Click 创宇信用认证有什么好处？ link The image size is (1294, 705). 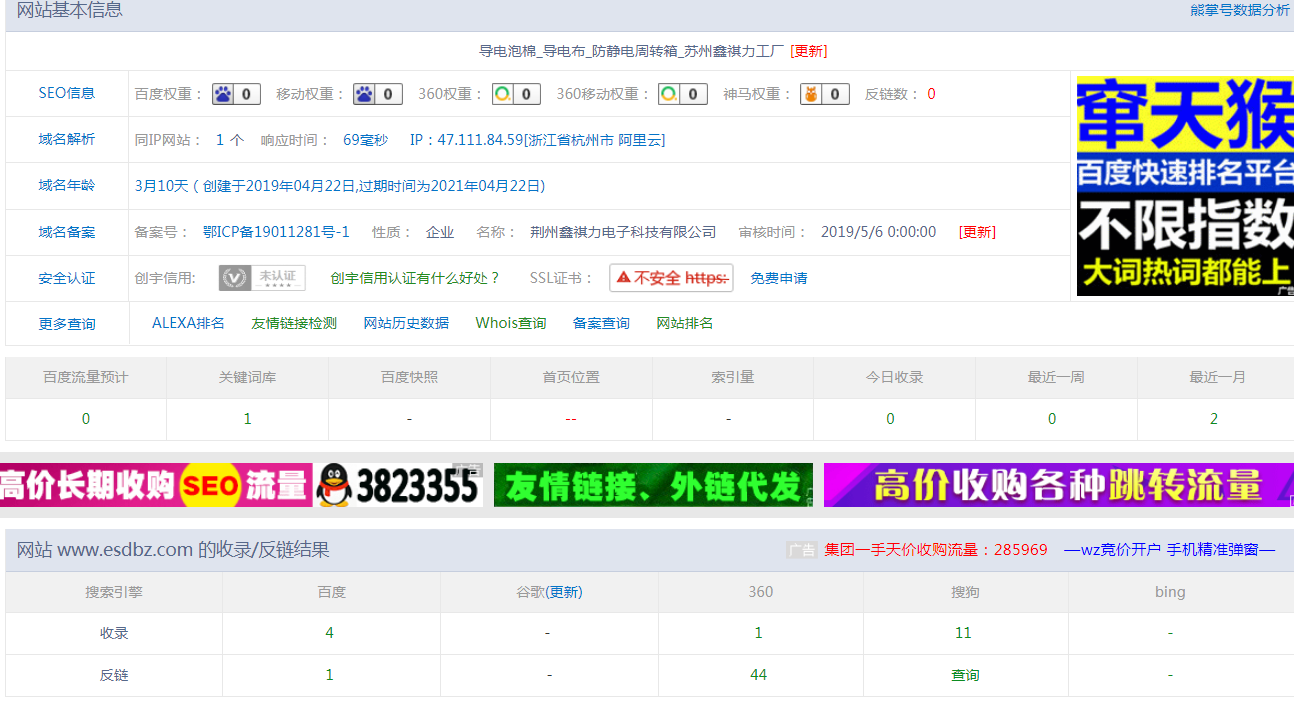point(415,278)
